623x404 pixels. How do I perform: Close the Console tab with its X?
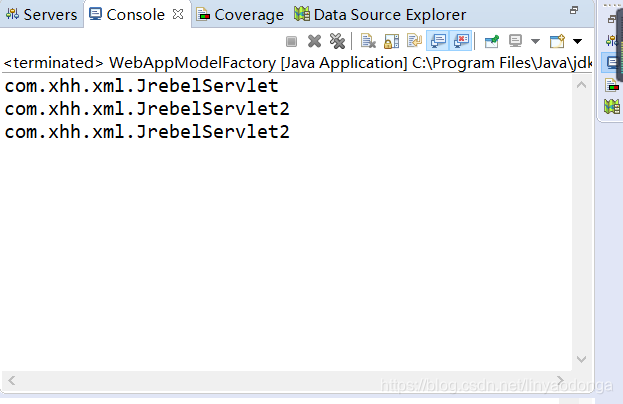pyautogui.click(x=178, y=14)
